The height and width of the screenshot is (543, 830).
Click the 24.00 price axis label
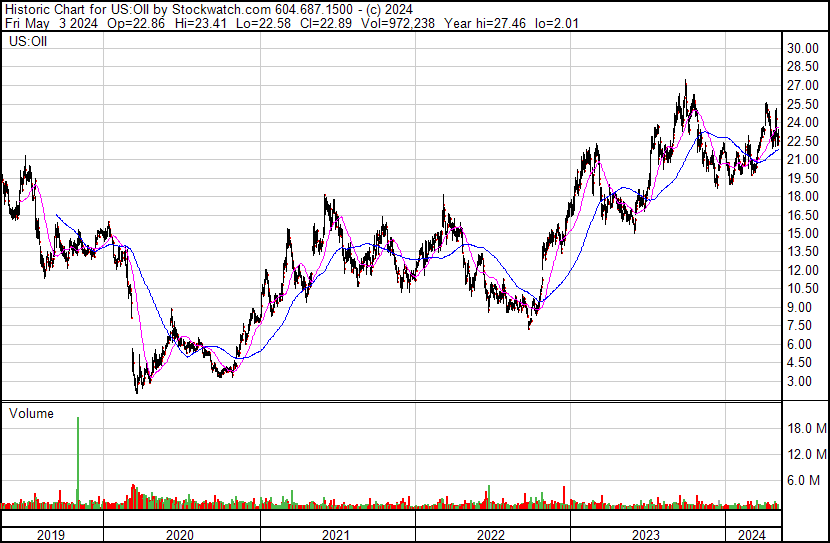coord(803,122)
